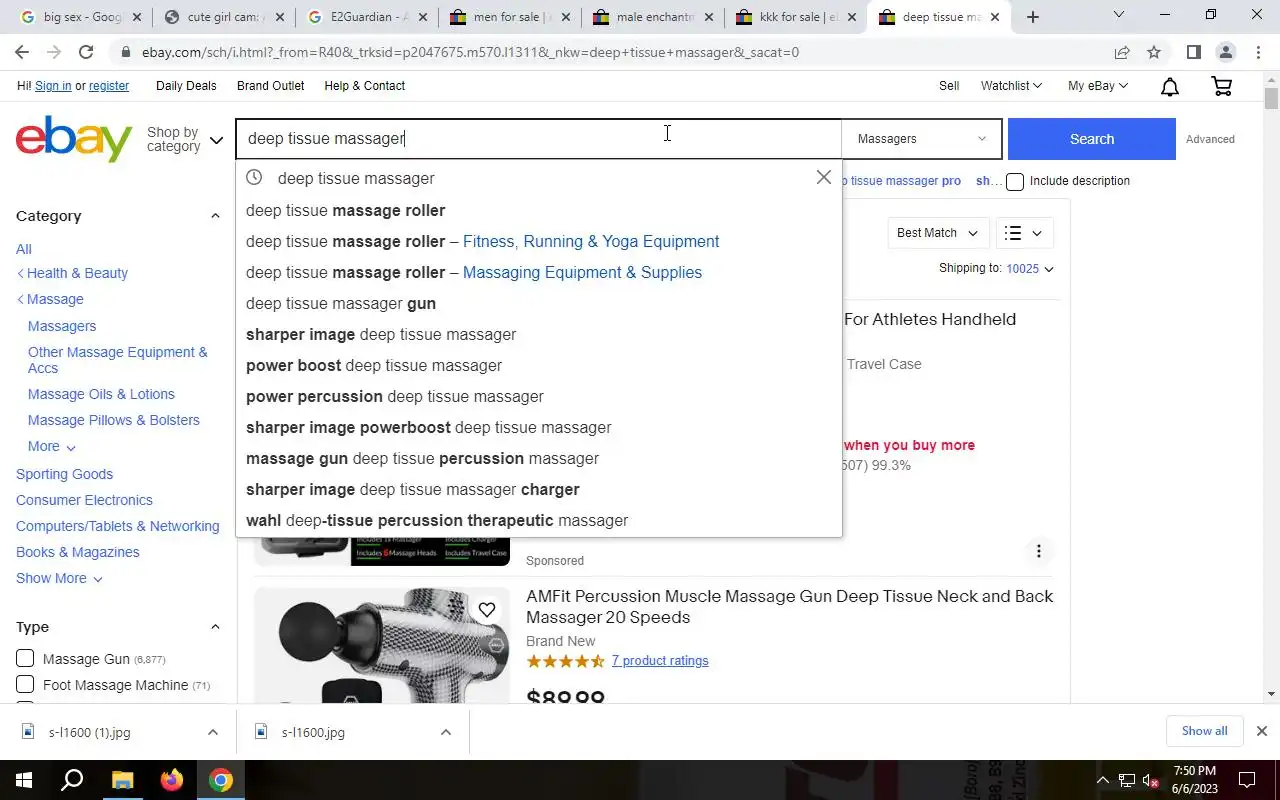This screenshot has width=1280, height=800.
Task: Open a new browser tab with plus icon
Action: pyautogui.click(x=1033, y=17)
